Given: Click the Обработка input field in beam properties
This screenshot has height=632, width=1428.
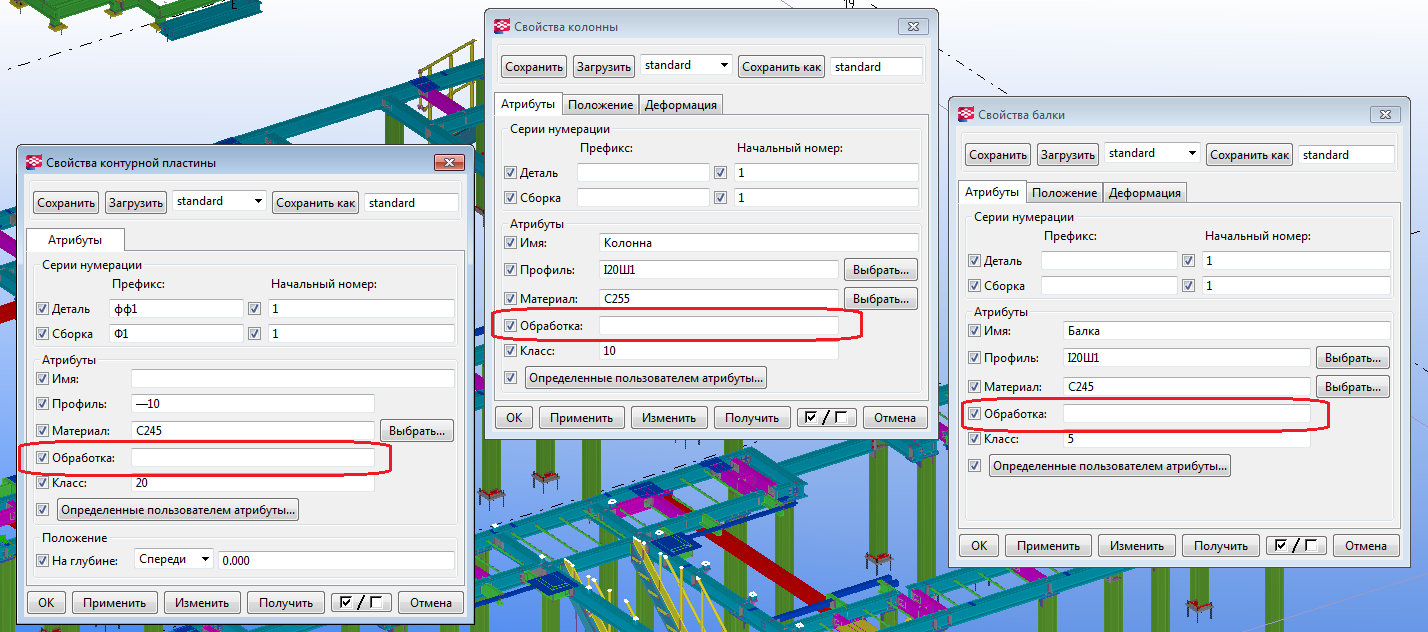Looking at the screenshot, I should [1186, 414].
